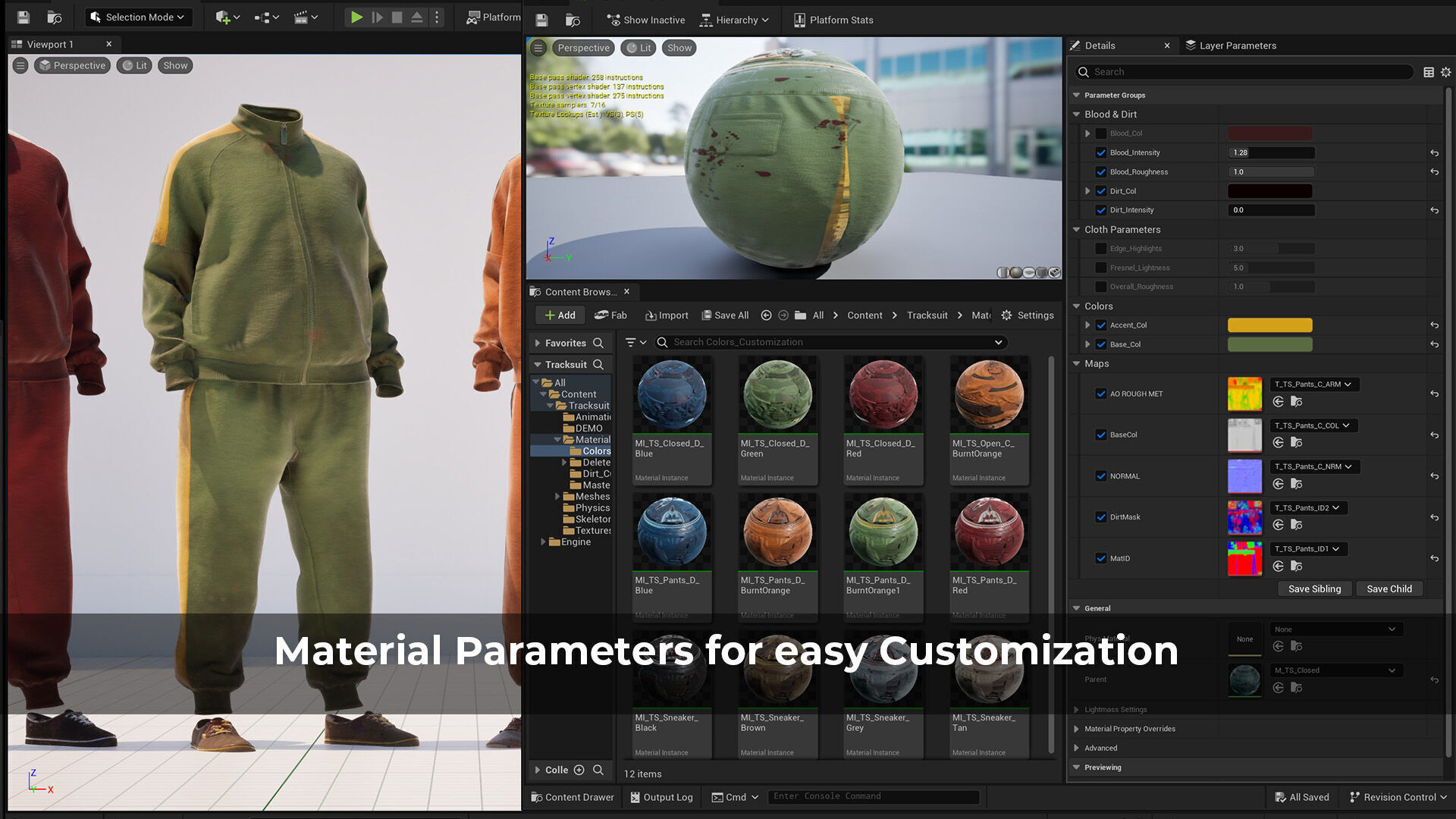Open T_TS_Pants_ID2 texture dropdown
The height and width of the screenshot is (819, 1456).
(1308, 508)
